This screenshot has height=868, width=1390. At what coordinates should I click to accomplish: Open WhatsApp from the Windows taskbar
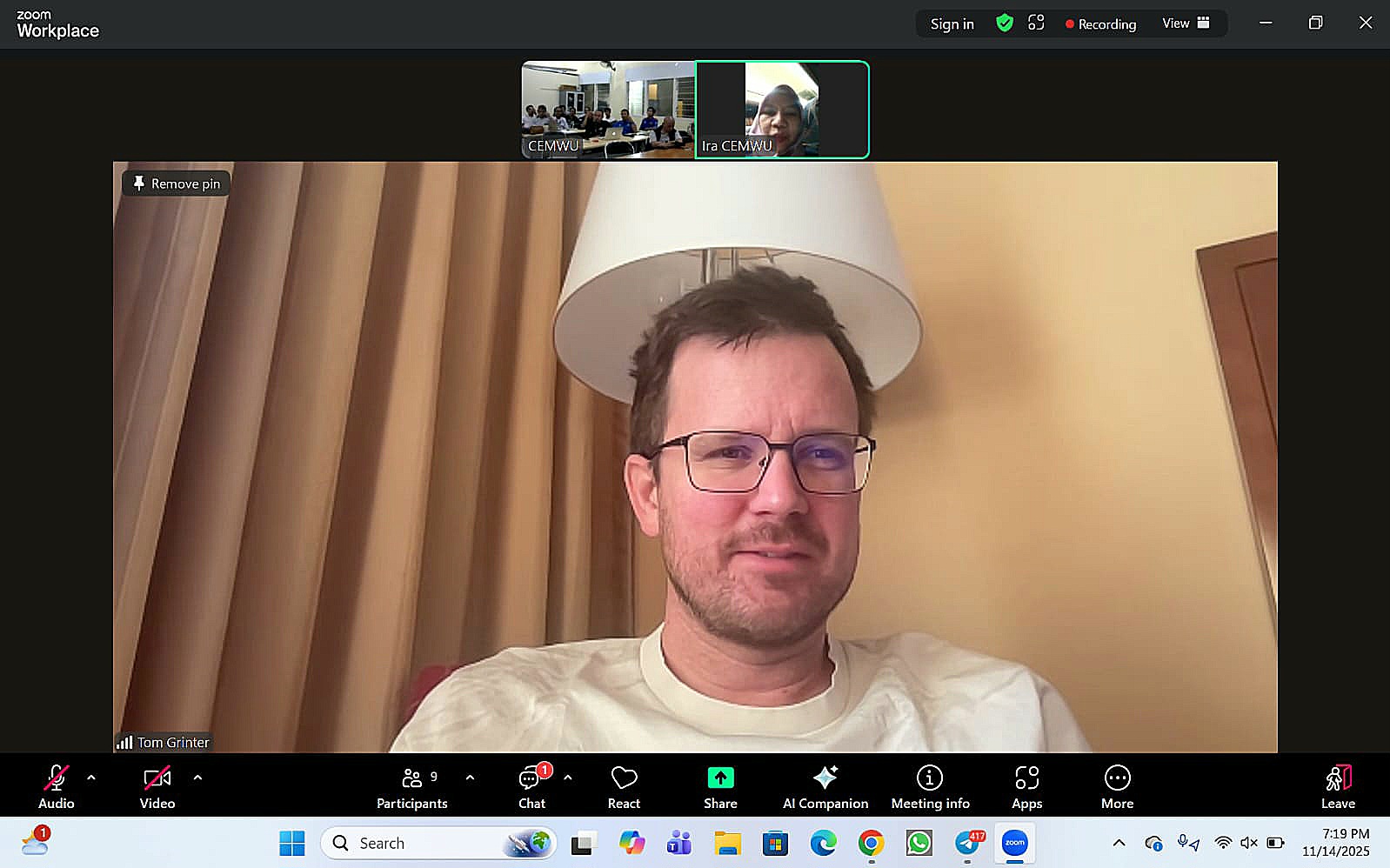coord(919,843)
